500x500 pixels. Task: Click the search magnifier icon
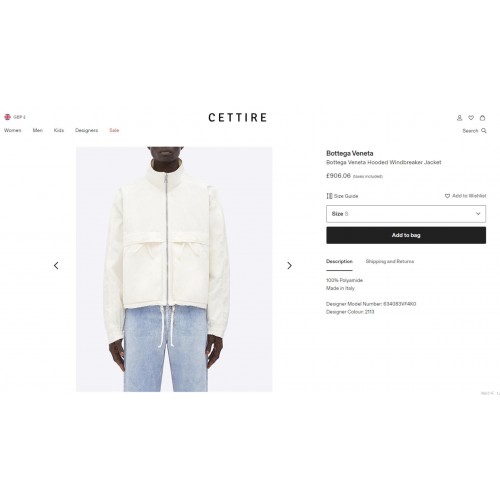point(484,131)
